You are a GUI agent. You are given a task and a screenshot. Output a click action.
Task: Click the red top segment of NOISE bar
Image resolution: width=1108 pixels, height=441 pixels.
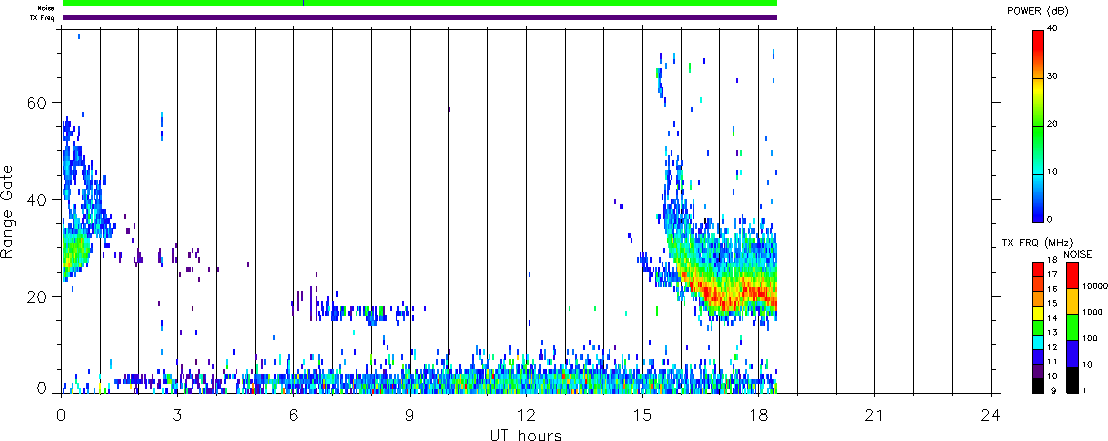click(1071, 275)
